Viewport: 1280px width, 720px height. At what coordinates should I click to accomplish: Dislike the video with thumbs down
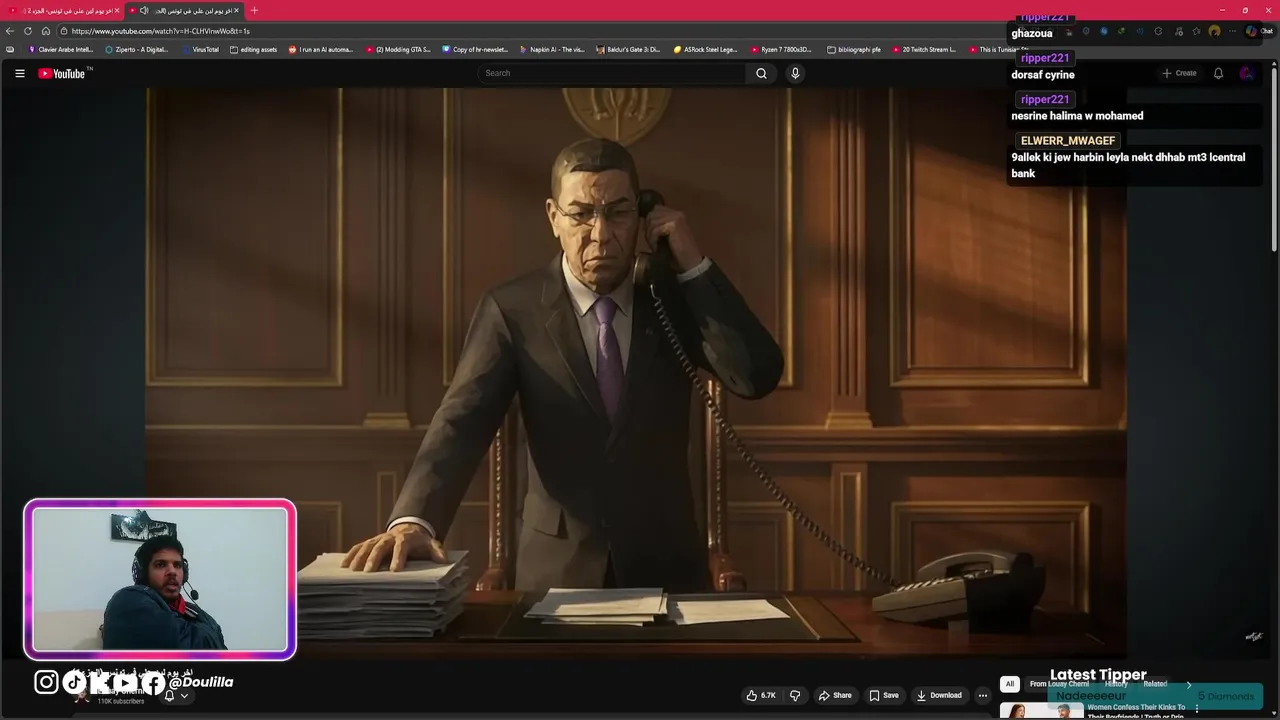coord(795,695)
